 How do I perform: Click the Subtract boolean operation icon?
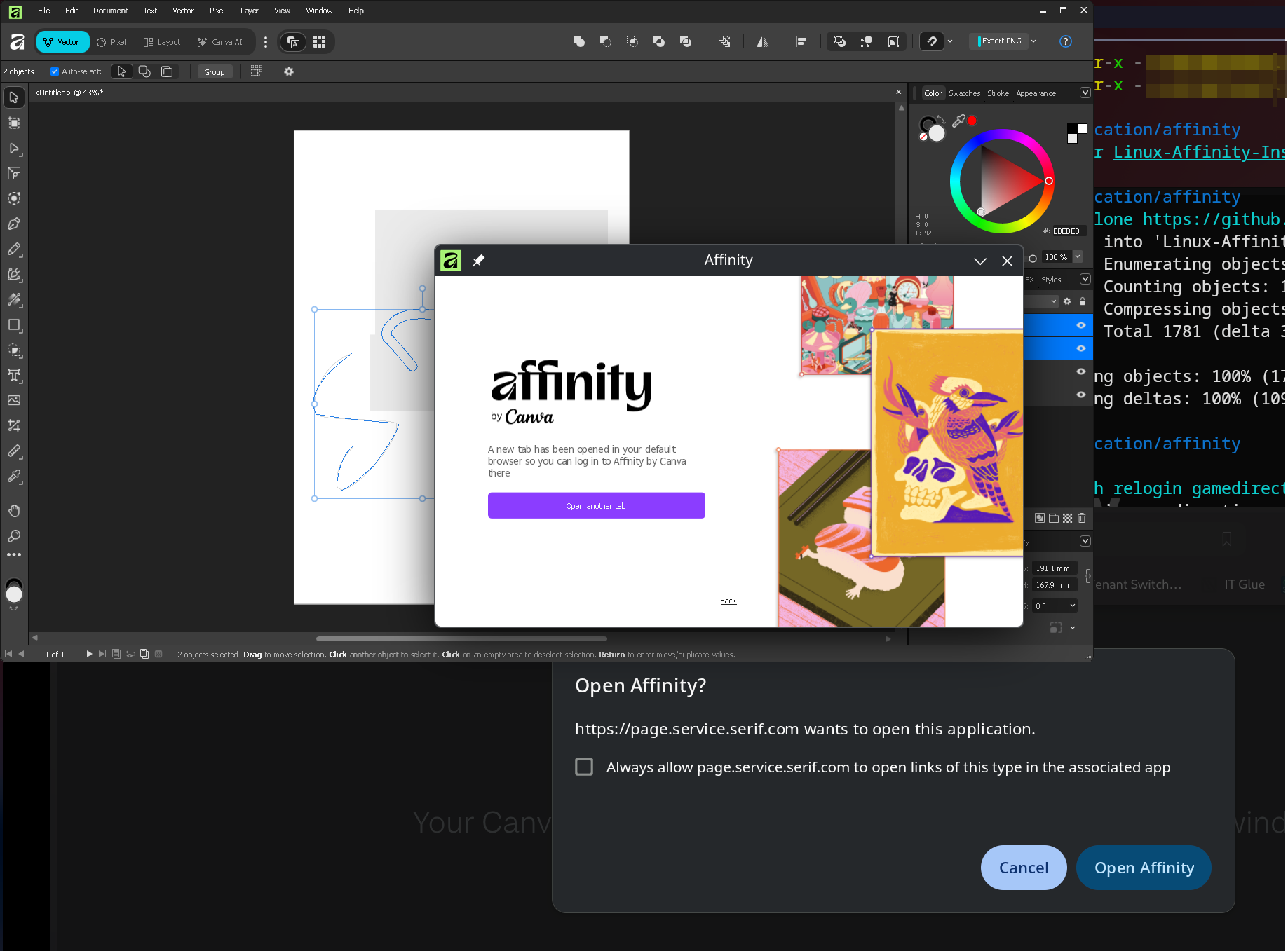pyautogui.click(x=606, y=42)
